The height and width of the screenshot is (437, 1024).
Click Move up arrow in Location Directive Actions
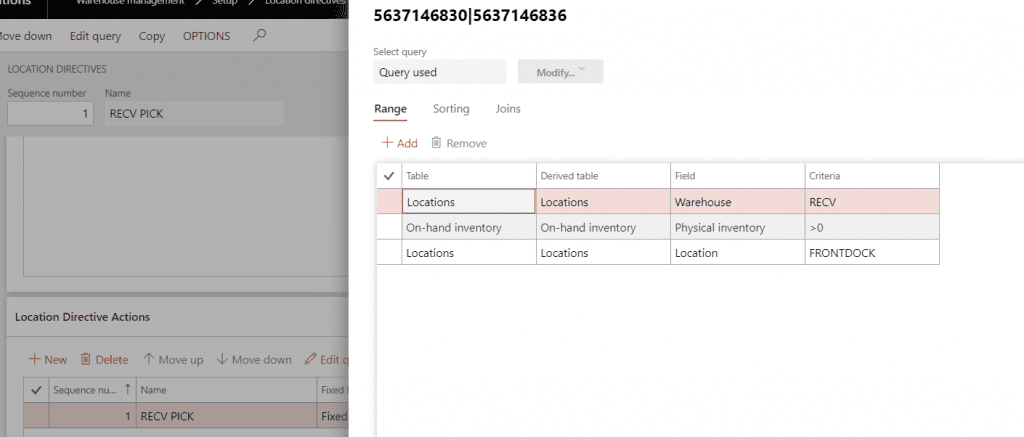(x=149, y=360)
